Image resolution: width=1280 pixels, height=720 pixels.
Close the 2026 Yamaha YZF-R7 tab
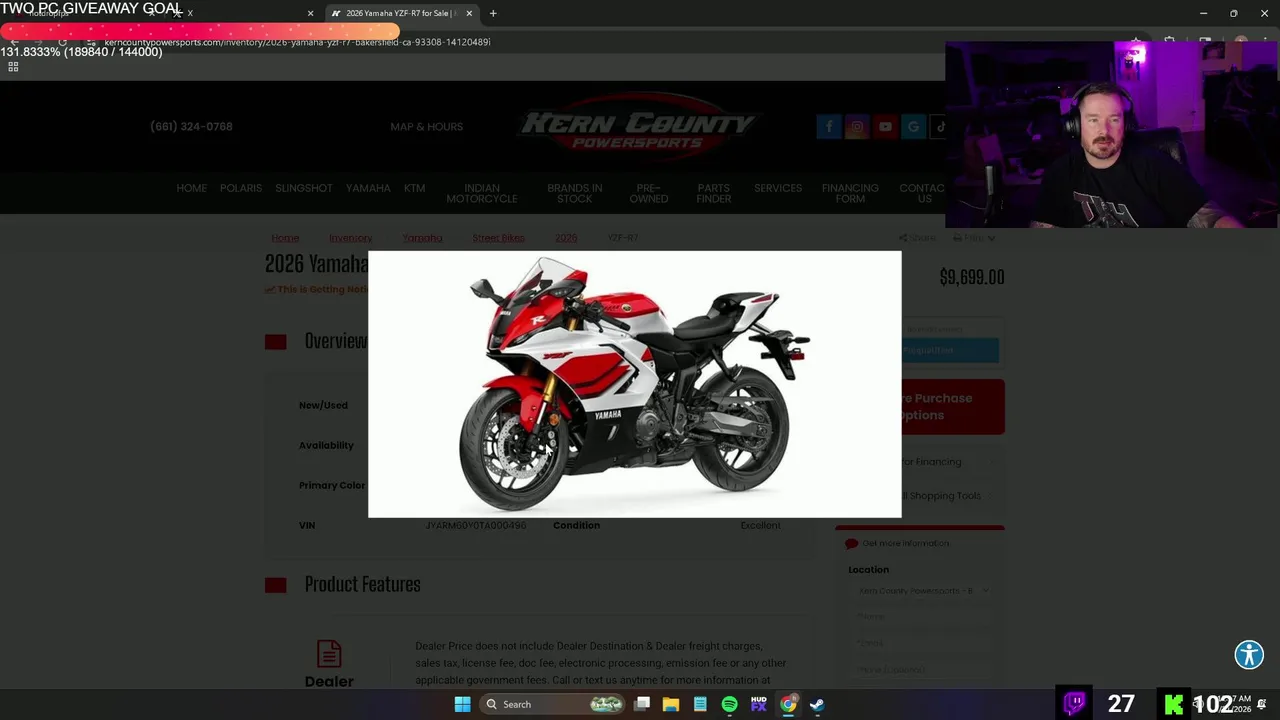point(469,13)
